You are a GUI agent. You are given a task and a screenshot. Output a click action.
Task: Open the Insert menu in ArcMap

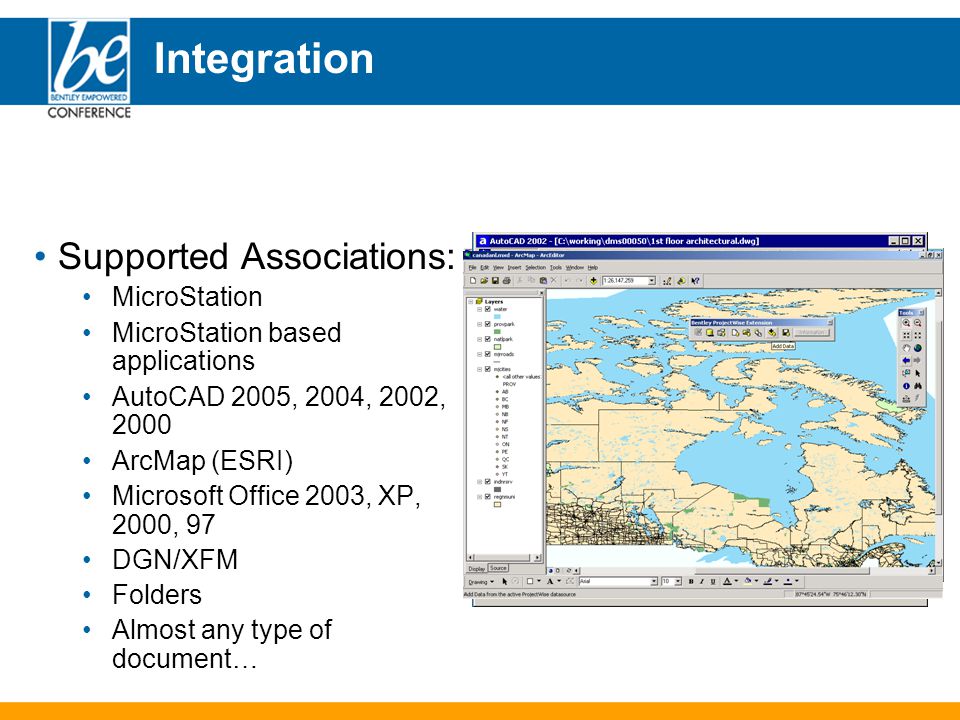514,268
